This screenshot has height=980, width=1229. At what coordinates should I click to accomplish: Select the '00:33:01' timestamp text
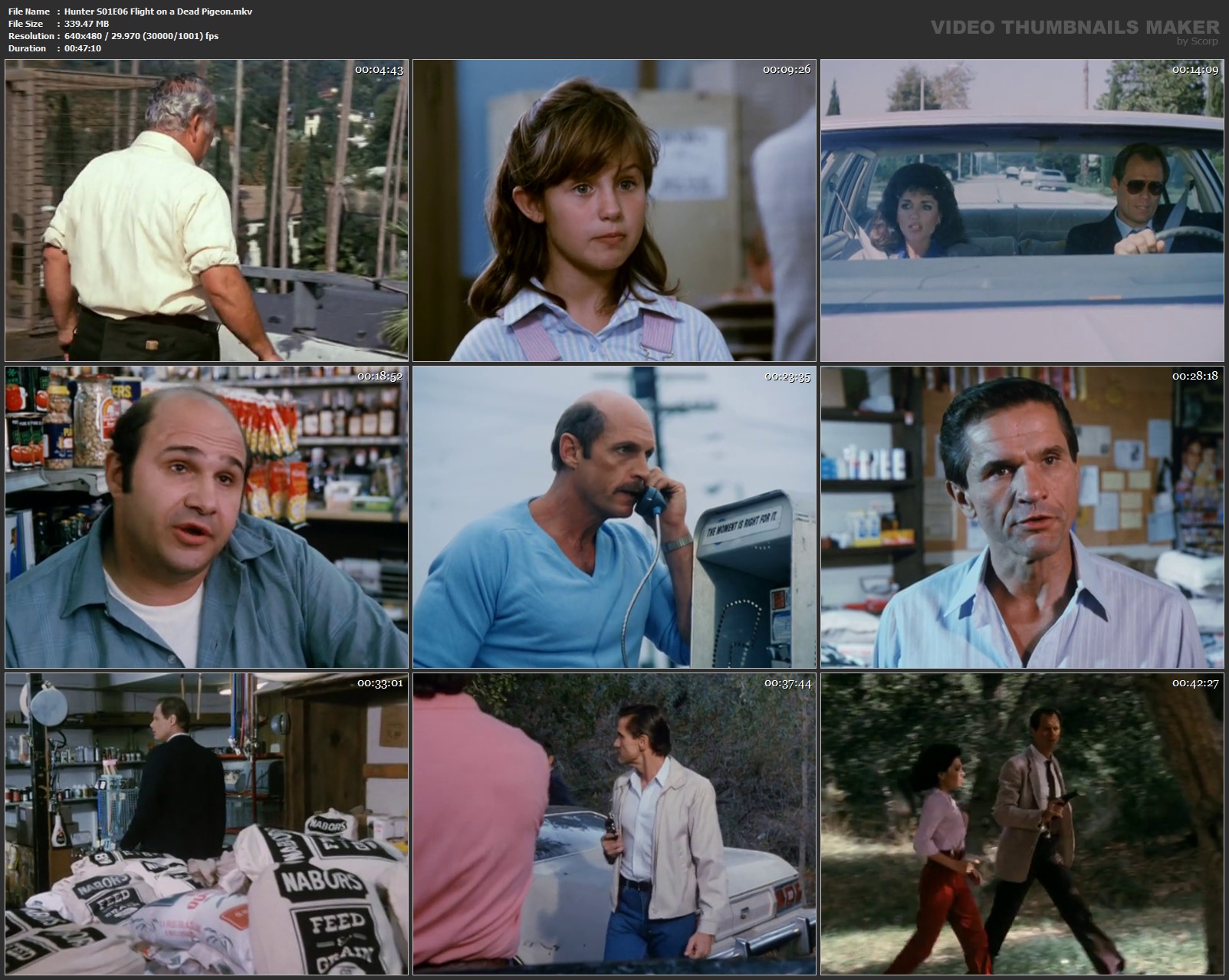click(379, 683)
